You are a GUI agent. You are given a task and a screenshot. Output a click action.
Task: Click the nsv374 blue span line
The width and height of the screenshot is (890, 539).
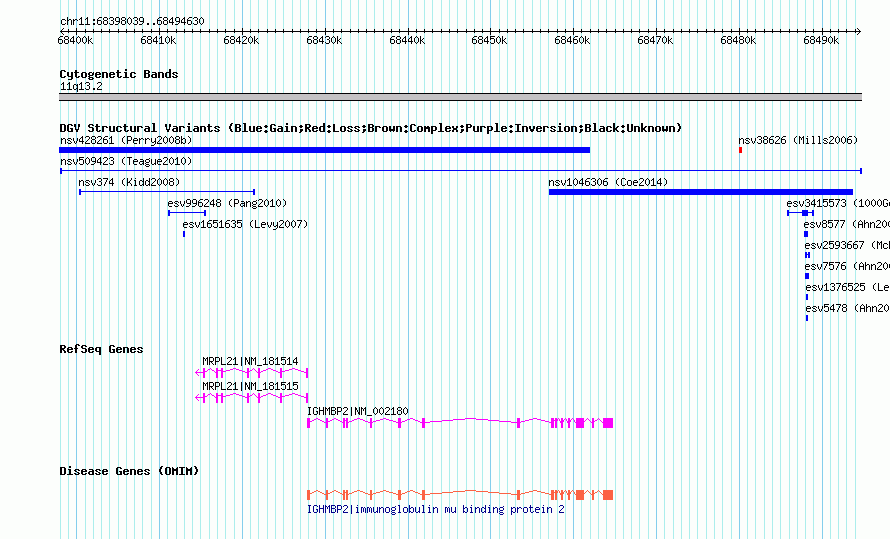tap(167, 192)
